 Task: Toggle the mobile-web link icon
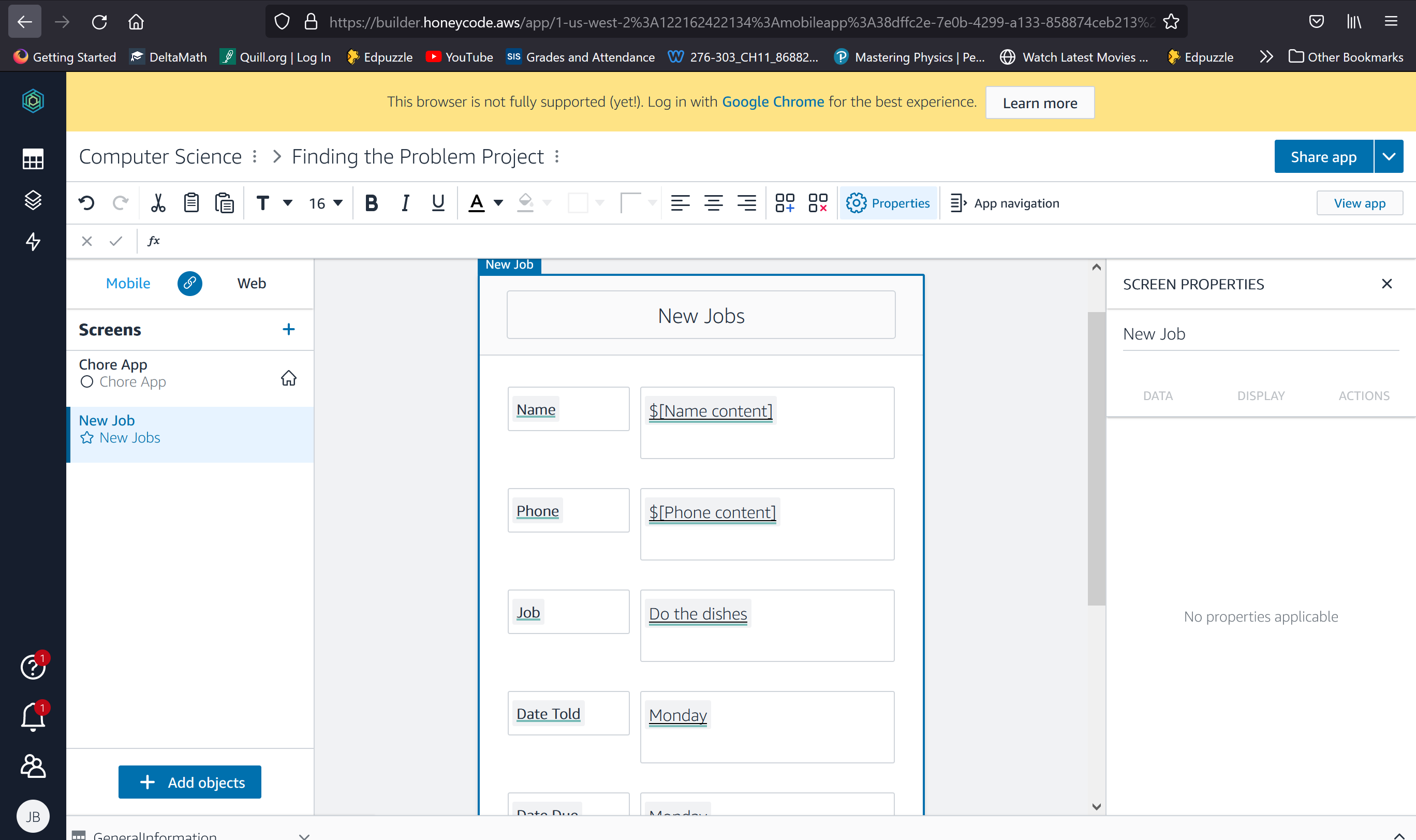pyautogui.click(x=189, y=283)
